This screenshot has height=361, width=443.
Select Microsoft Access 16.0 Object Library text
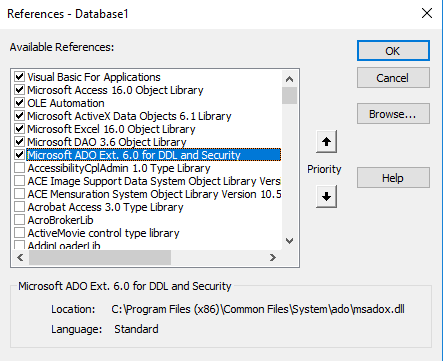[x=115, y=90]
